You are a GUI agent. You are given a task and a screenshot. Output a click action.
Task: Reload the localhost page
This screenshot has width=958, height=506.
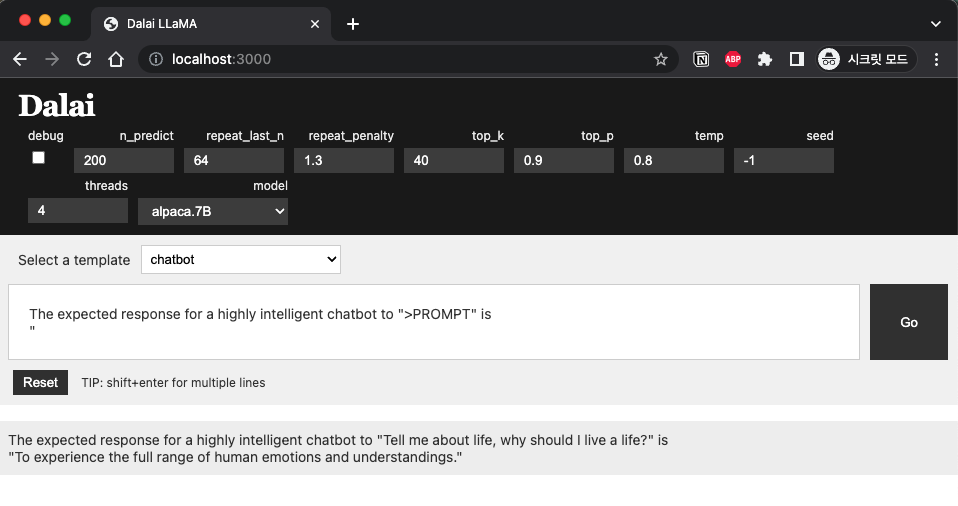[x=84, y=59]
